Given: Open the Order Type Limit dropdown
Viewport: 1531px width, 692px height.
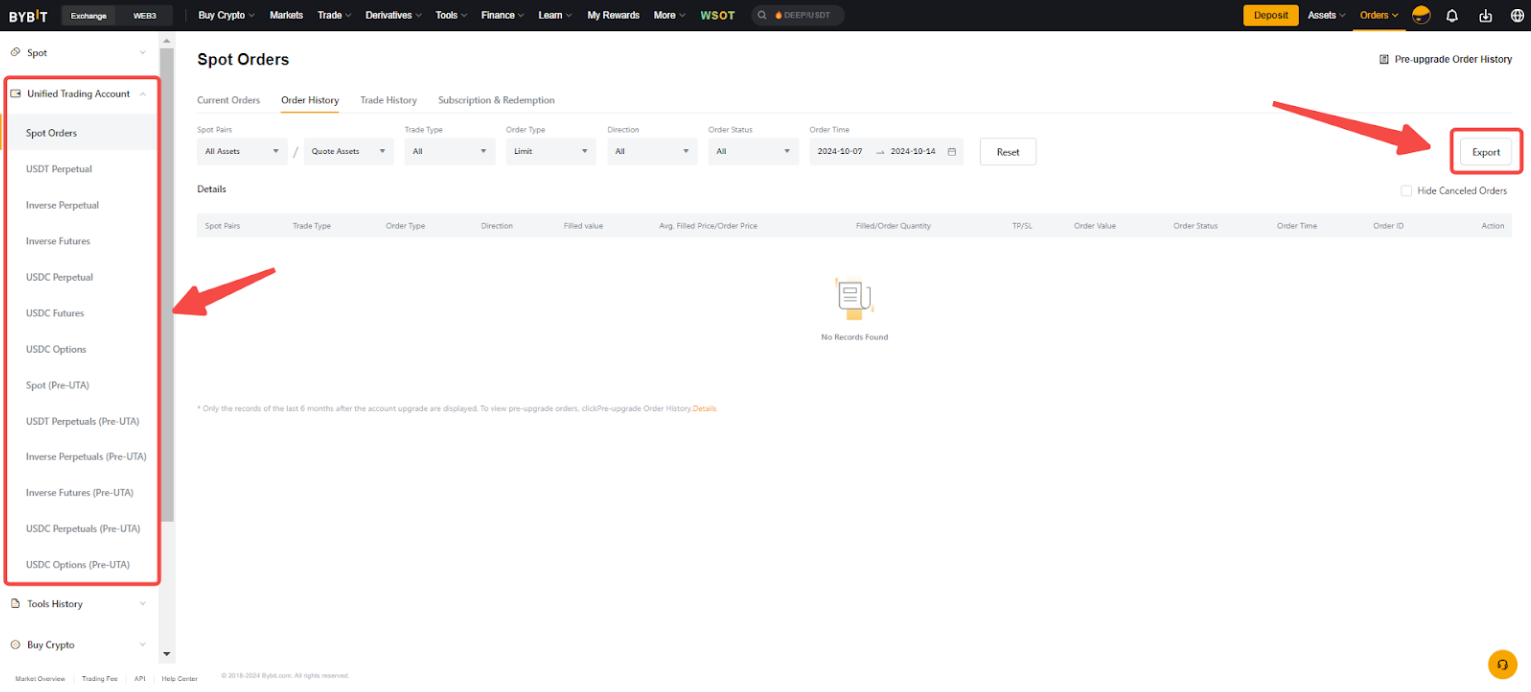Looking at the screenshot, I should 550,152.
